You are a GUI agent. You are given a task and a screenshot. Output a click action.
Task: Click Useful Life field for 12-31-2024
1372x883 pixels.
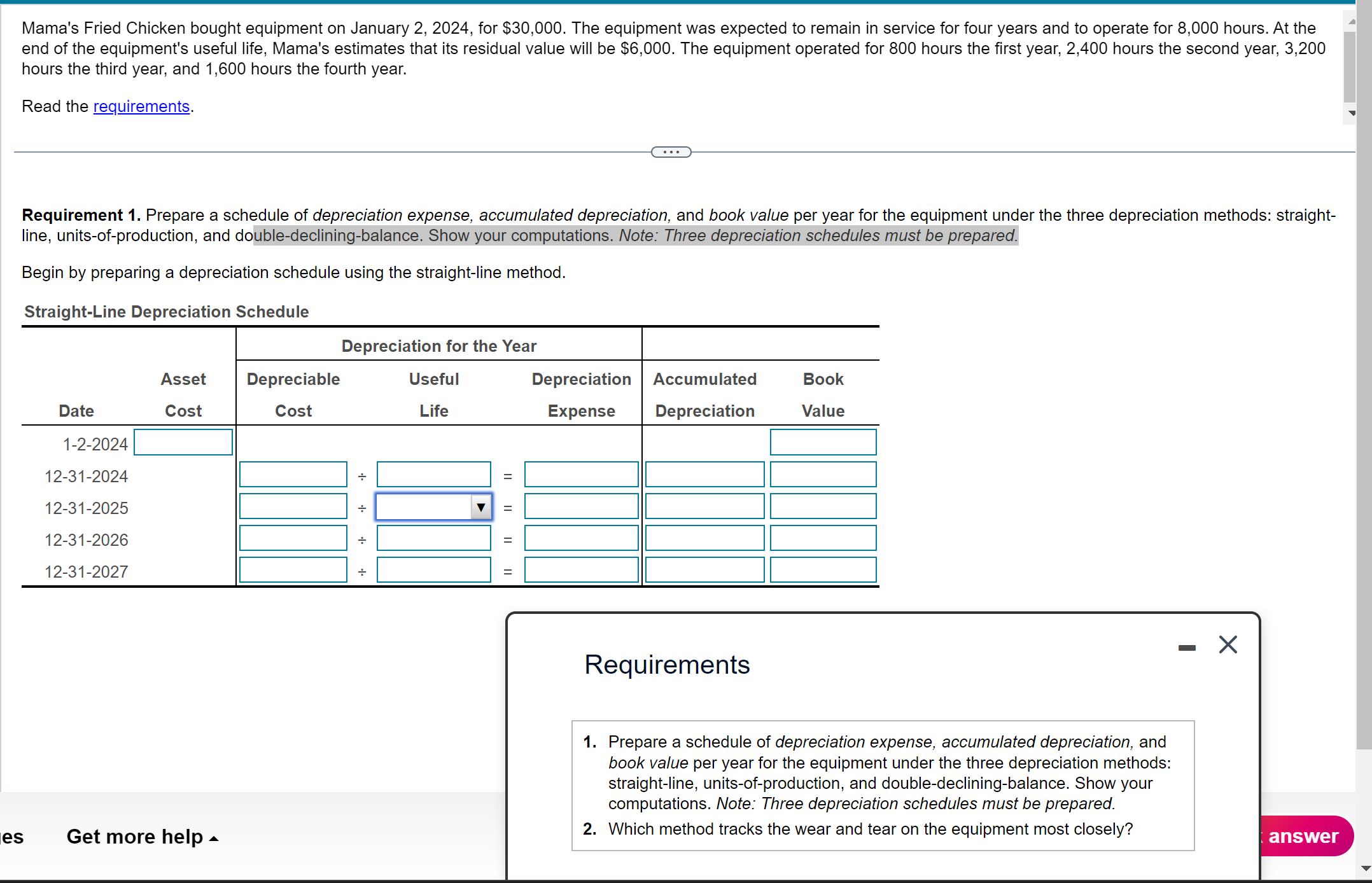(433, 475)
